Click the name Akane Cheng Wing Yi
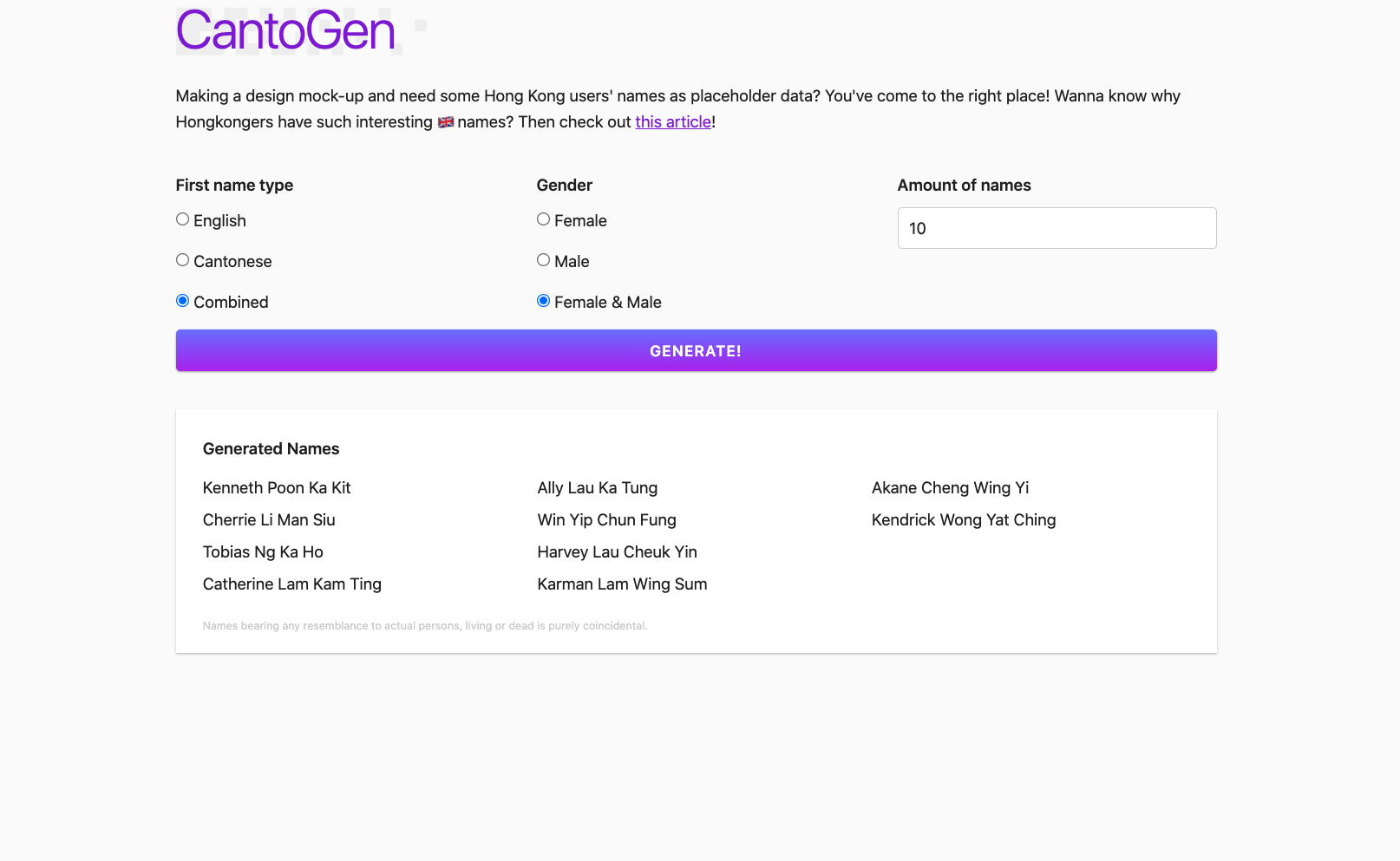The height and width of the screenshot is (861, 1400). pyautogui.click(x=950, y=488)
